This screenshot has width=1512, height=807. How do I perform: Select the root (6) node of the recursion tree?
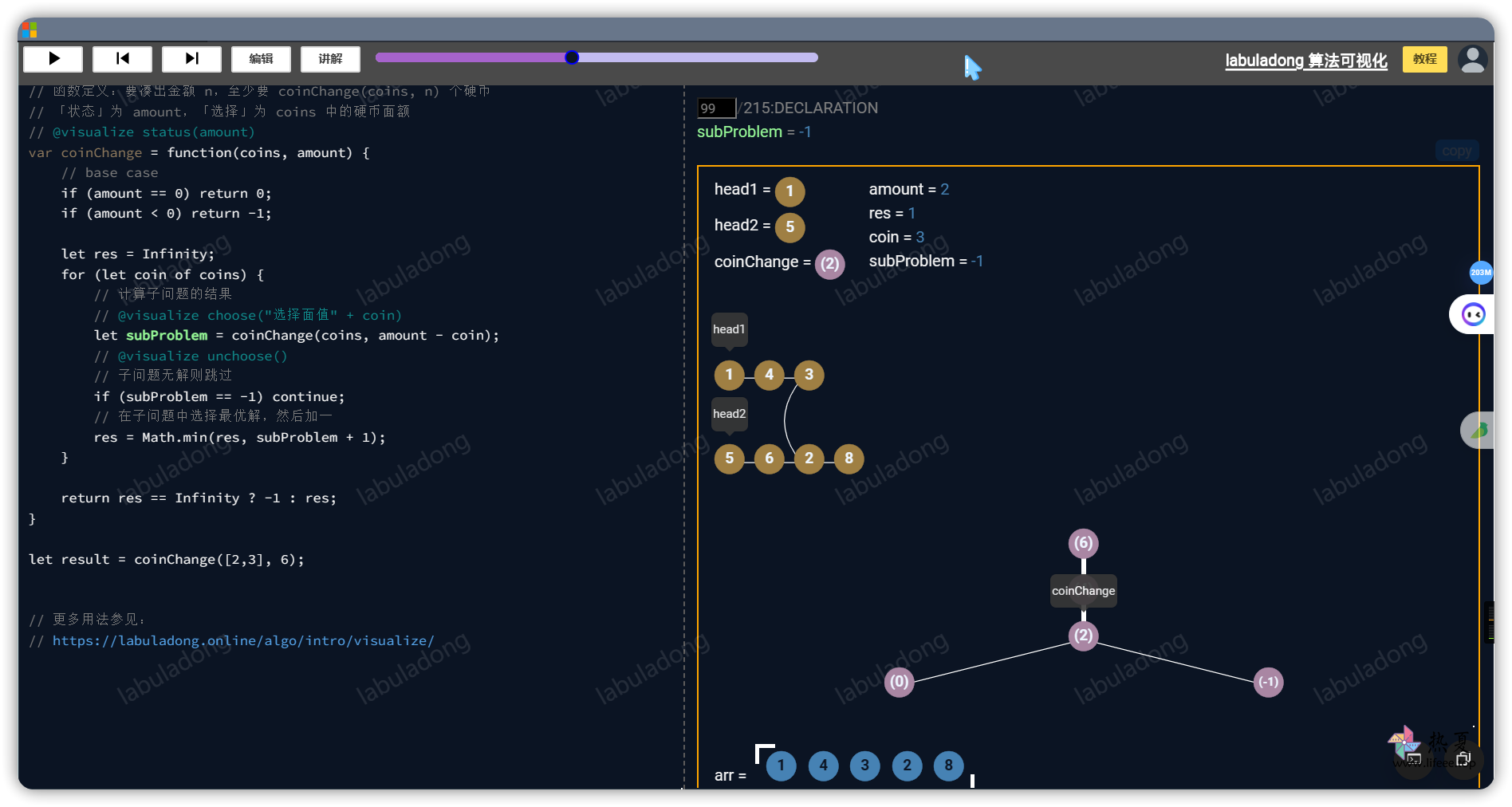click(x=1083, y=544)
